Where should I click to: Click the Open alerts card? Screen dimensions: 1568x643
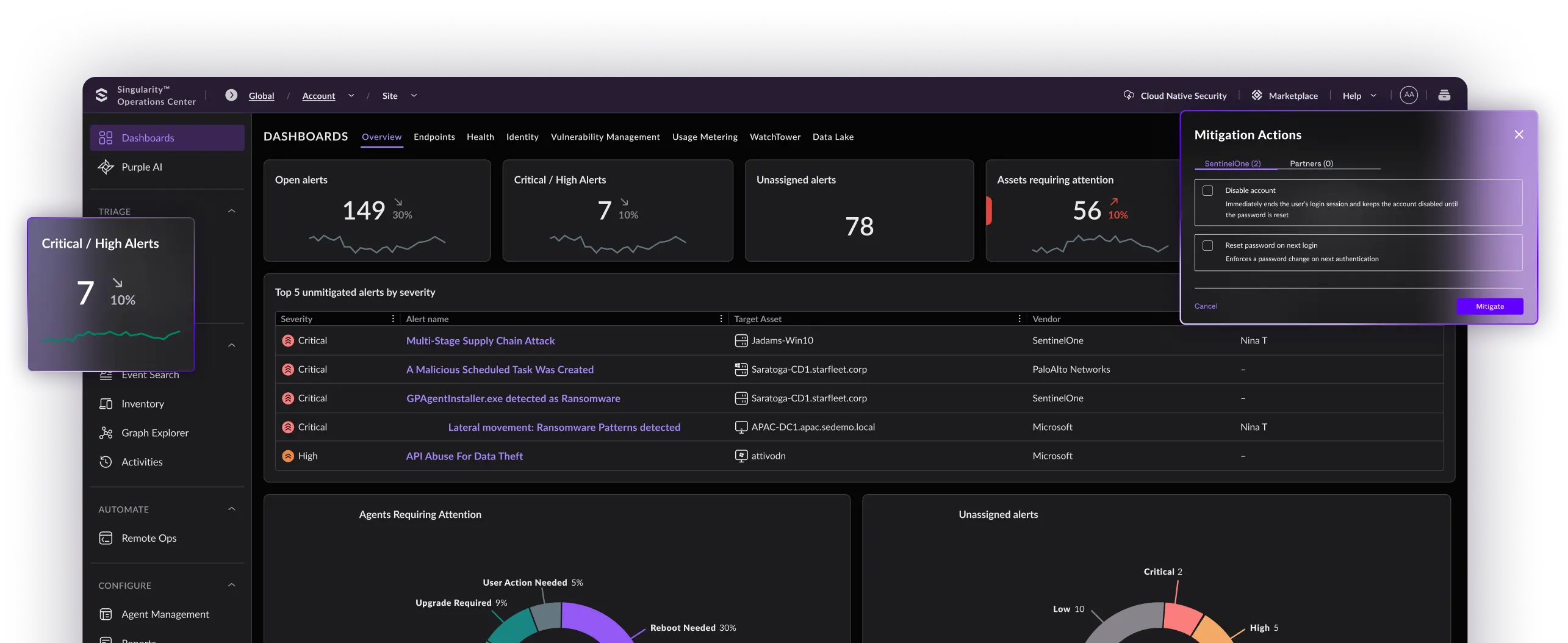coord(377,210)
